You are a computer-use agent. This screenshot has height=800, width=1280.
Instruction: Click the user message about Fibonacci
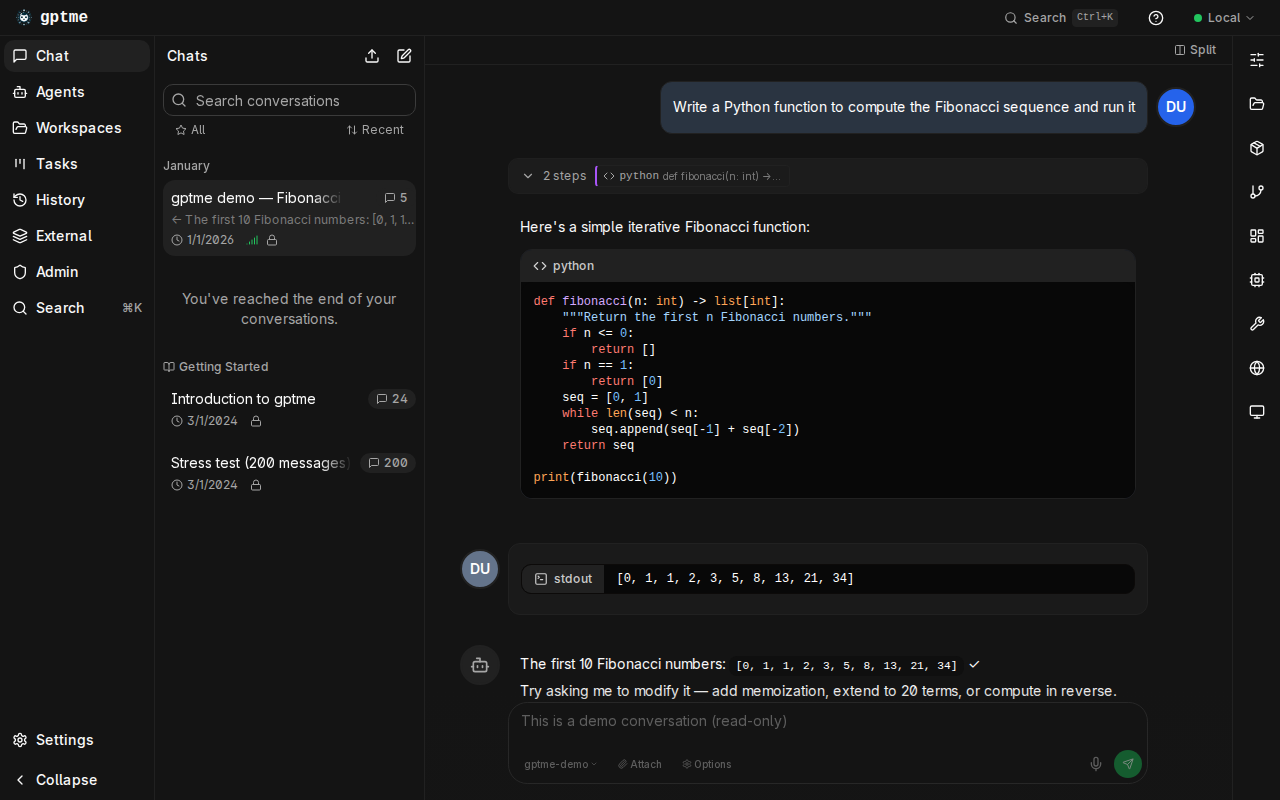tap(904, 107)
